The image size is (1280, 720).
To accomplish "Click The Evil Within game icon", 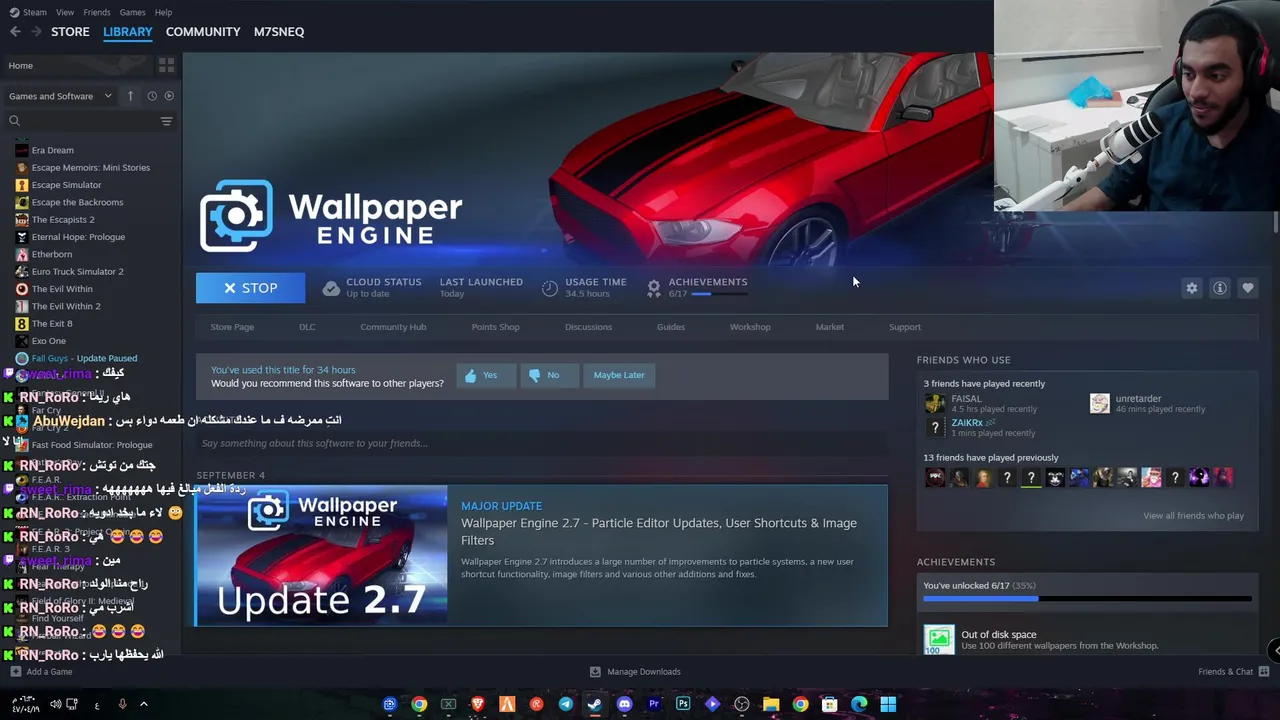I will pyautogui.click(x=22, y=289).
